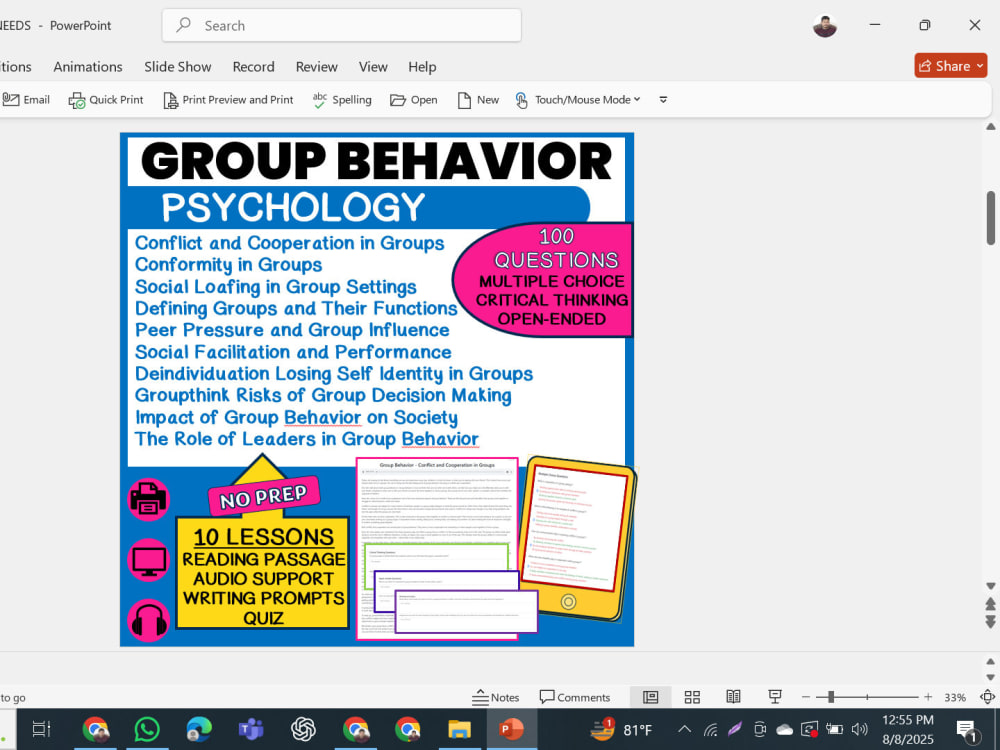Adjust the zoom slider handle
This screenshot has height=750, width=1000.
click(831, 697)
